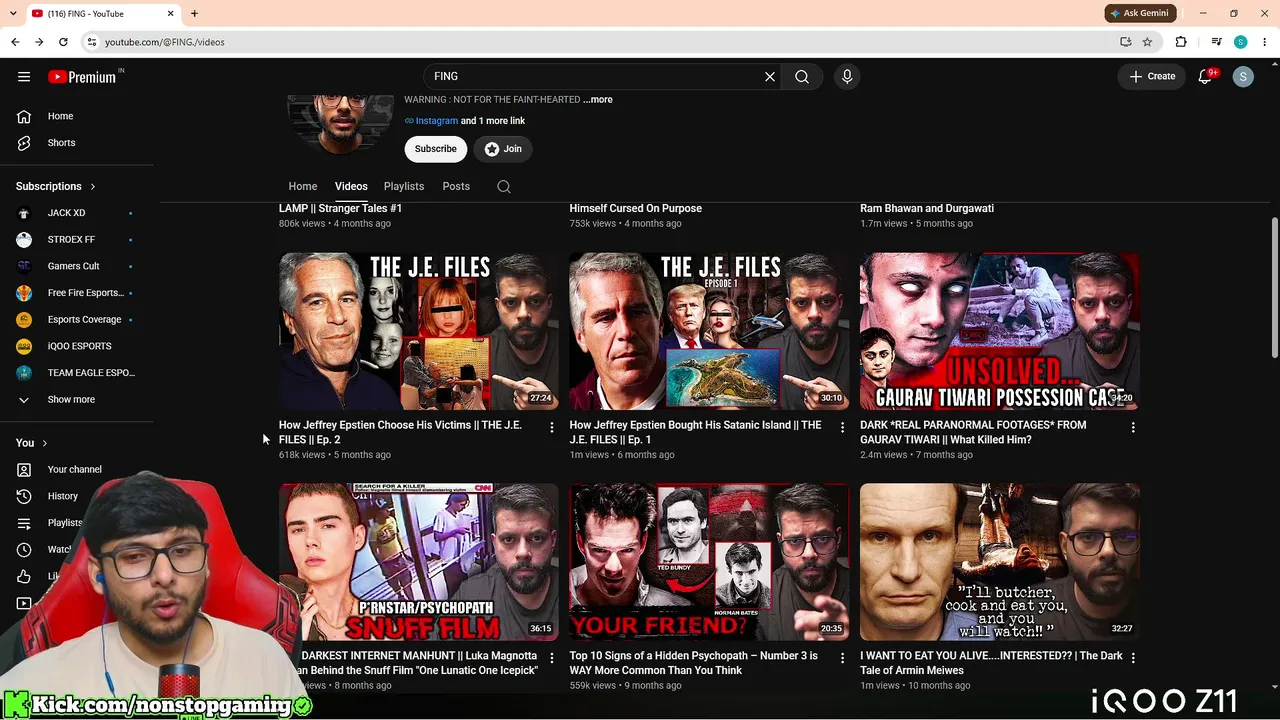This screenshot has height=720, width=1280.
Task: Open the browser extensions menu
Action: coord(1181,42)
